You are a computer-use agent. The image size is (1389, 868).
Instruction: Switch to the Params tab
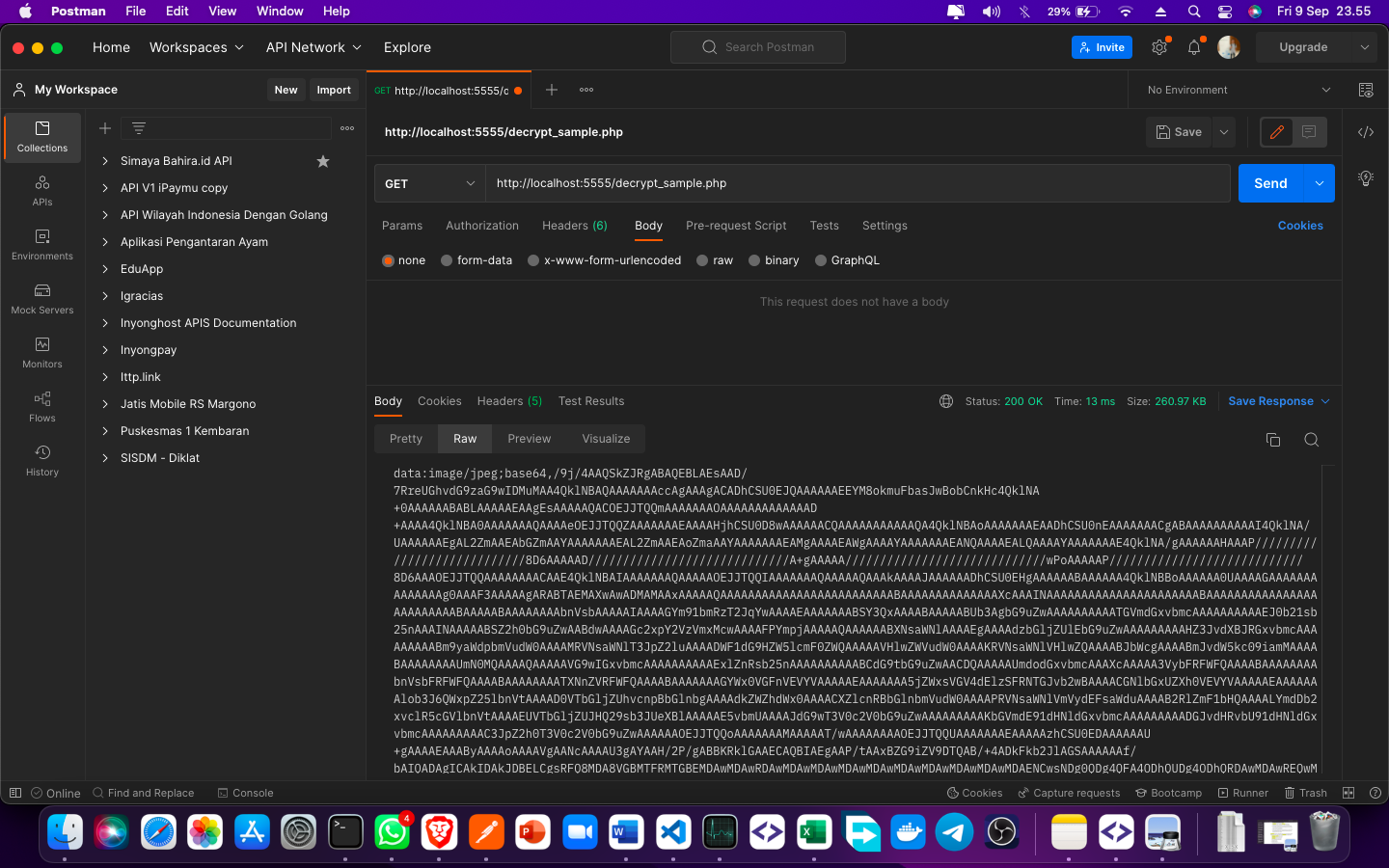[402, 226]
